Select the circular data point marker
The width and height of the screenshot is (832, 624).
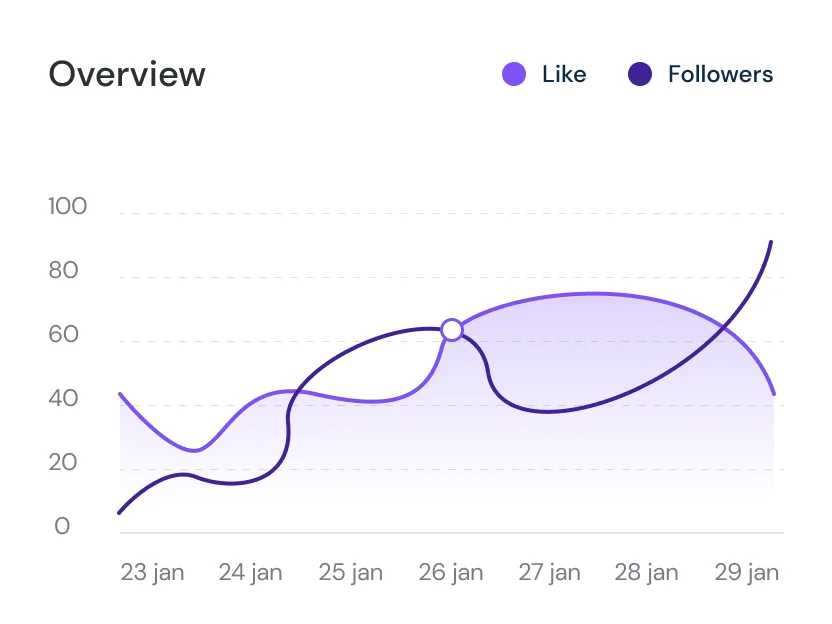(452, 329)
